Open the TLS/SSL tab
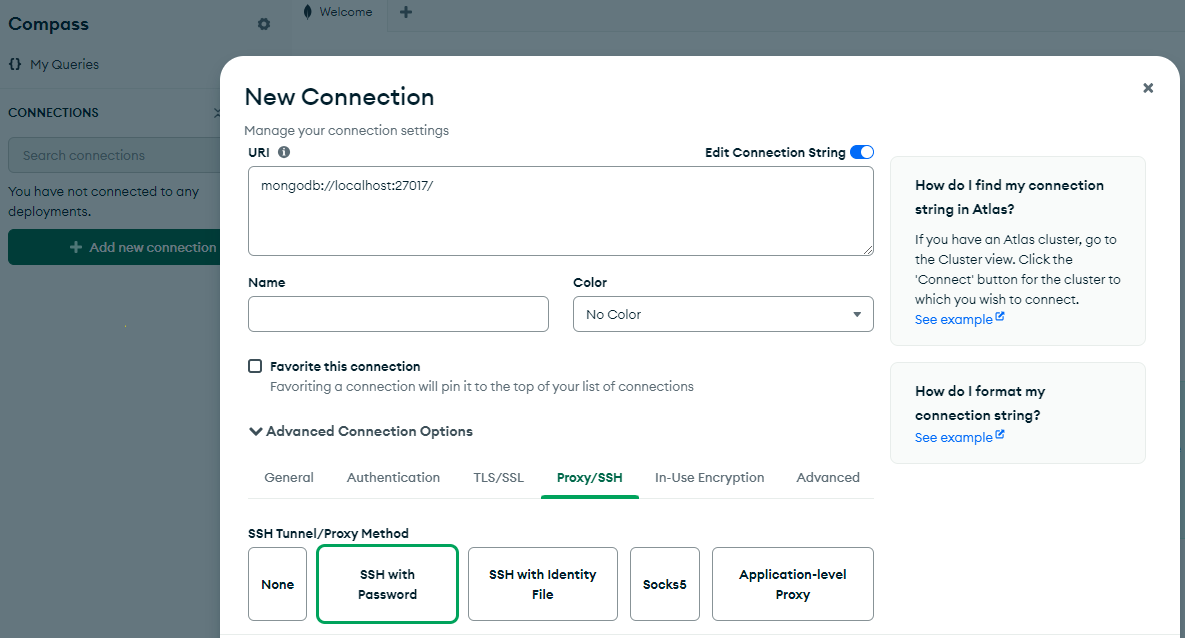The image size is (1185, 638). click(x=498, y=478)
